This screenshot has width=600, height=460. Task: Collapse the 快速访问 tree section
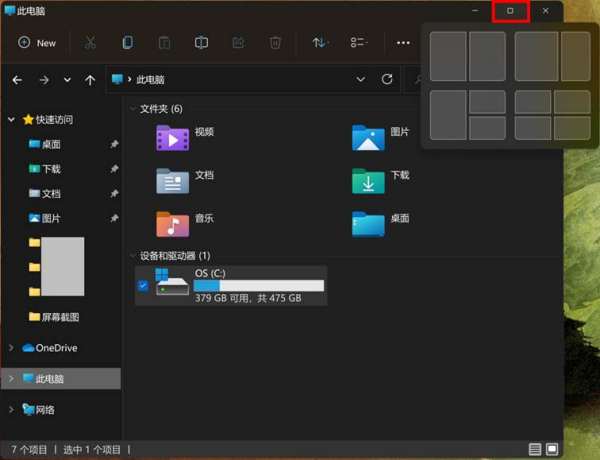pos(12,119)
